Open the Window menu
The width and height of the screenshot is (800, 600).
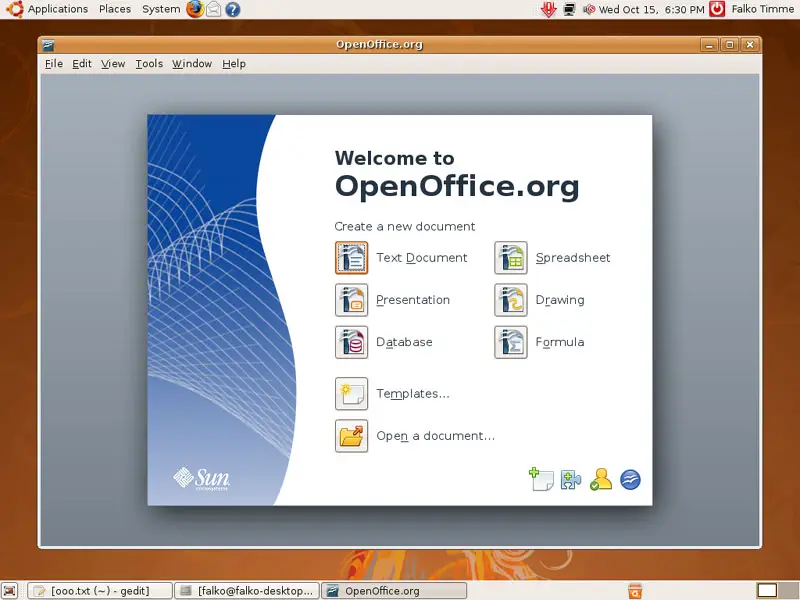pos(192,64)
